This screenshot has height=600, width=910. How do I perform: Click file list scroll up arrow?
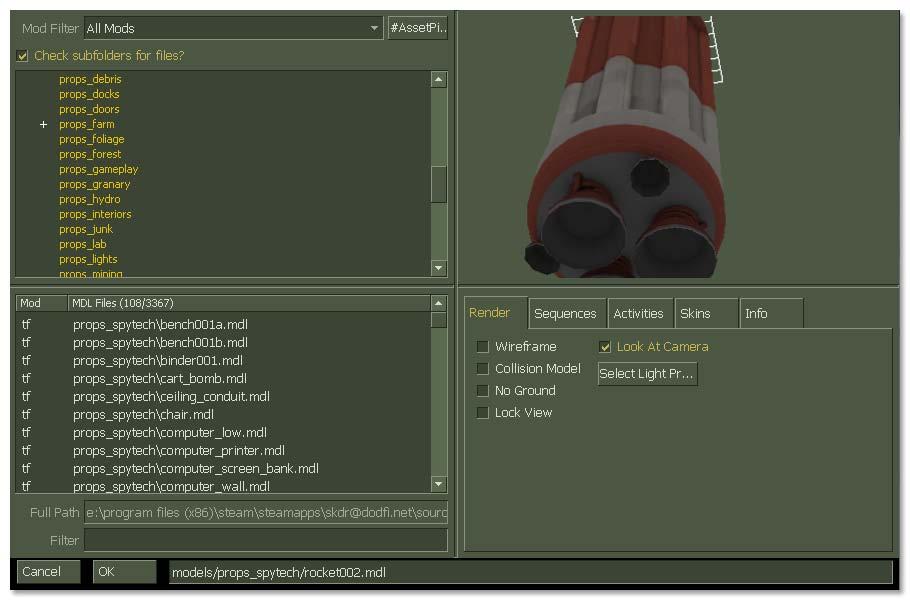[x=439, y=303]
